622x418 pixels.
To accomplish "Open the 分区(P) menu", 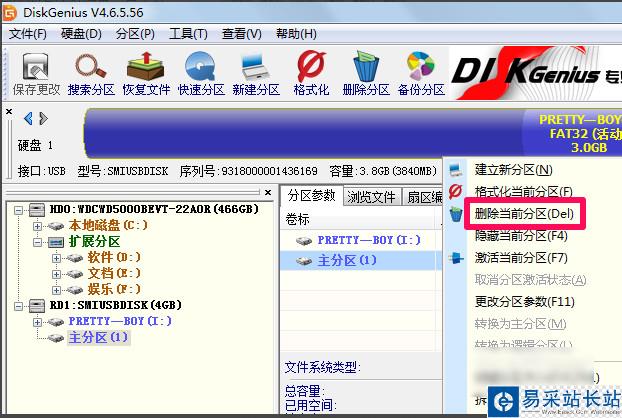I will [135, 34].
